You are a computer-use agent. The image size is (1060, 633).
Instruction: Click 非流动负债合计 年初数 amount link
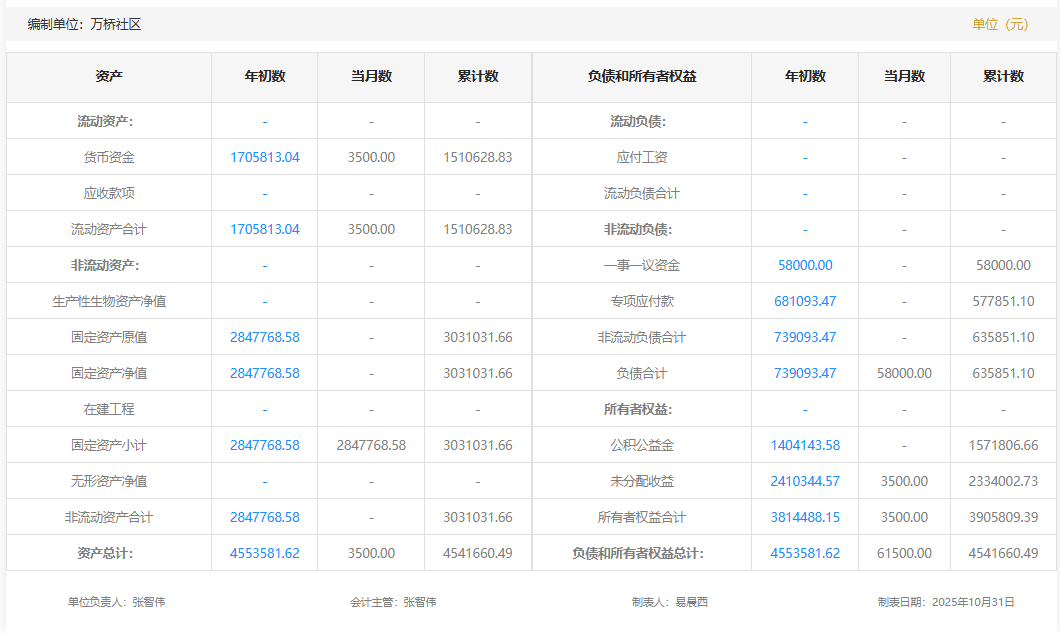(805, 337)
